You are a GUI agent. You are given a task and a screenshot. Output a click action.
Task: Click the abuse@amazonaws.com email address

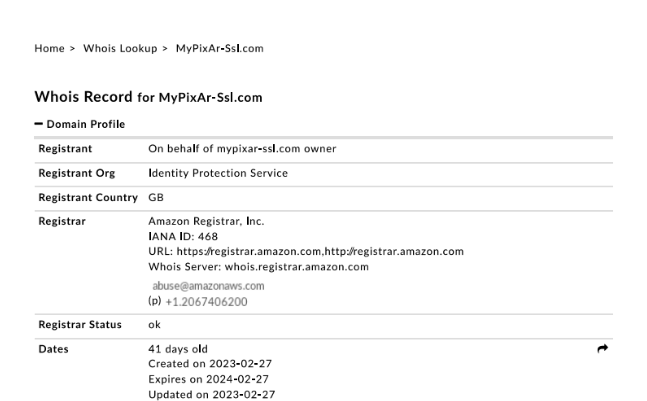pyautogui.click(x=208, y=286)
